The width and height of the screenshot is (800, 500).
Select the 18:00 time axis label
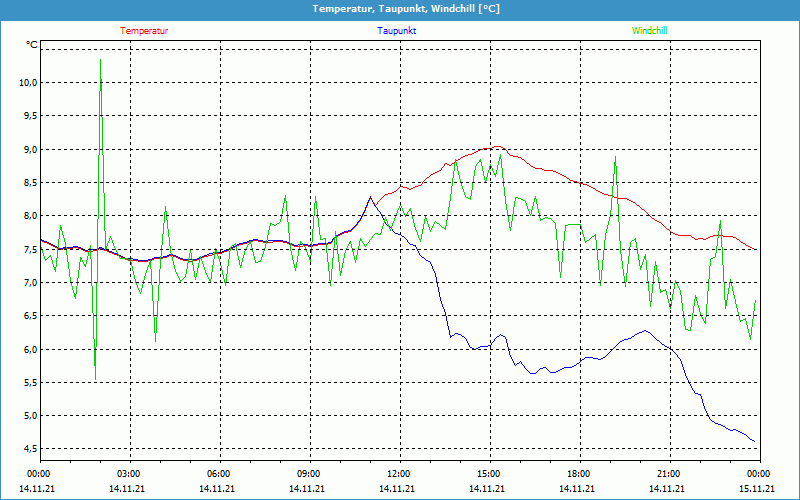point(578,474)
